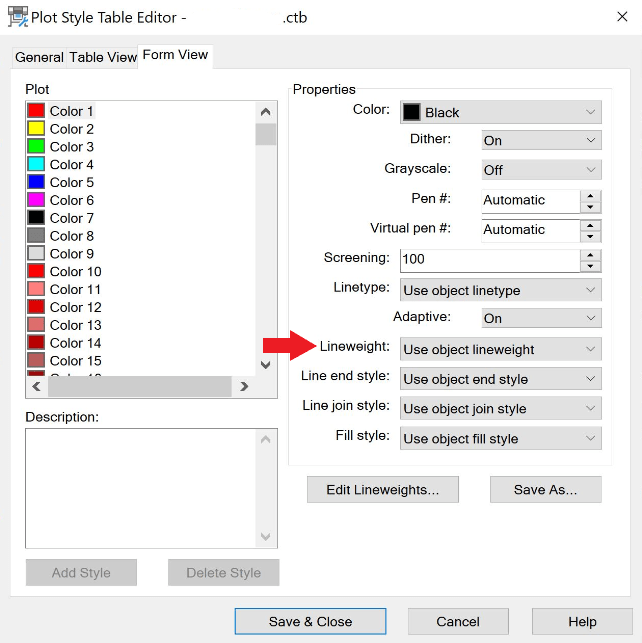This screenshot has height=643, width=642.
Task: Open the Lineweight dropdown
Action: pos(501,349)
